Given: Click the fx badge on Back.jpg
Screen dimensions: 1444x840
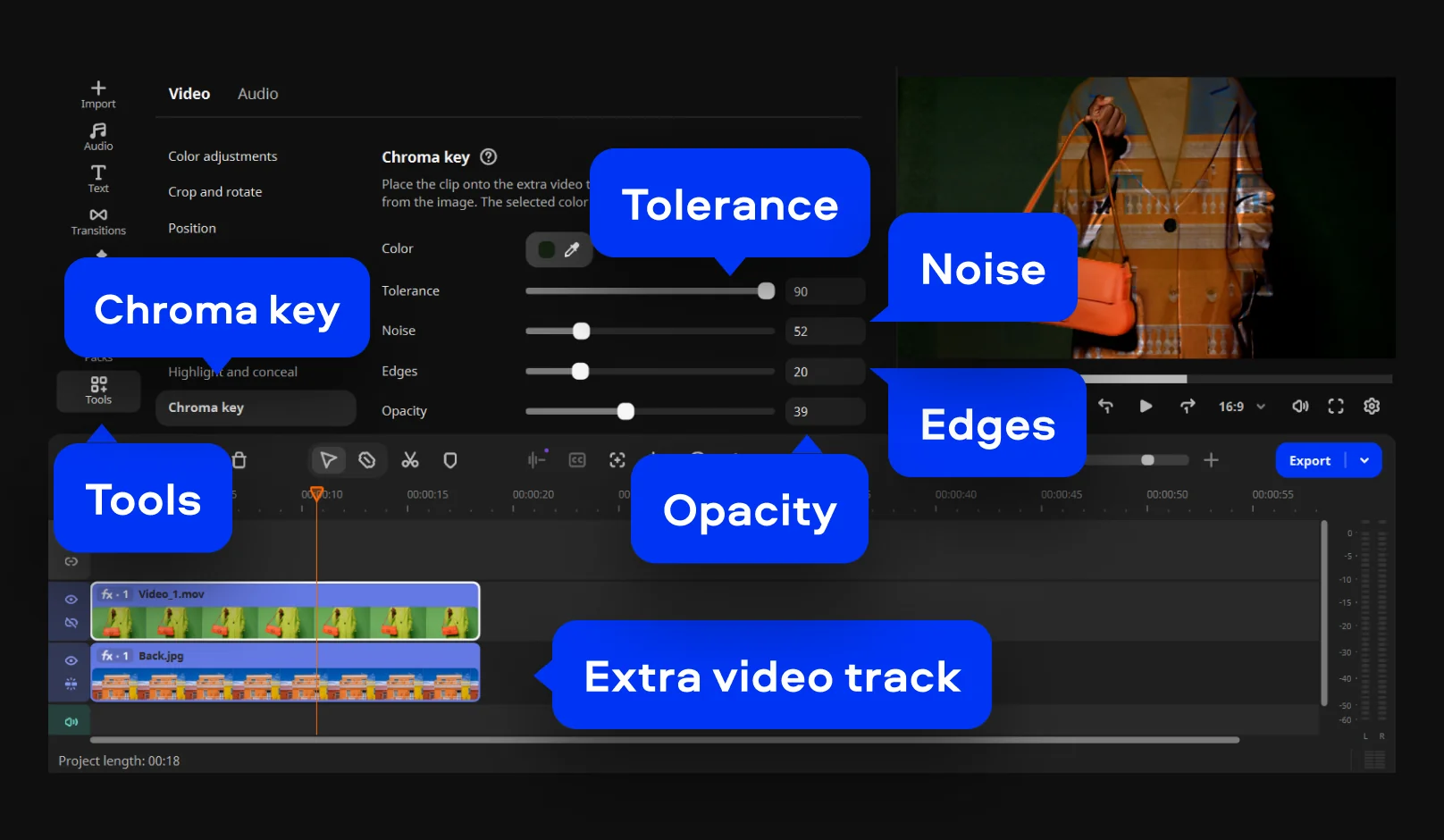Looking at the screenshot, I should 114,656.
